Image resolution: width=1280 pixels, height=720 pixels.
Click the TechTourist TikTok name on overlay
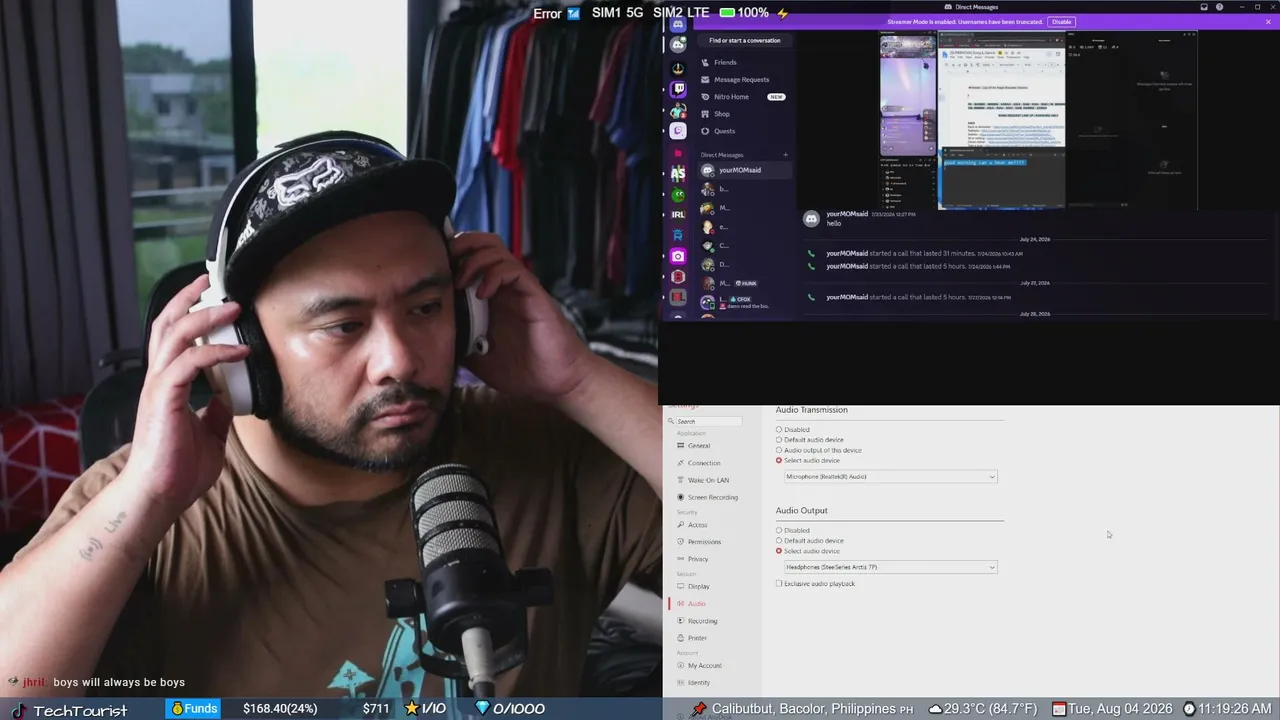pos(80,710)
